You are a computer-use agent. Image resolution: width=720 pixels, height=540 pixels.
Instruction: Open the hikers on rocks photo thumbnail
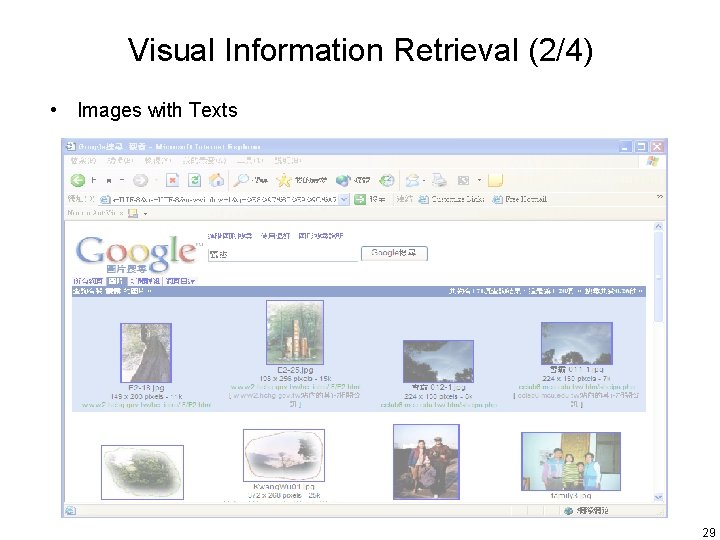tap(426, 461)
